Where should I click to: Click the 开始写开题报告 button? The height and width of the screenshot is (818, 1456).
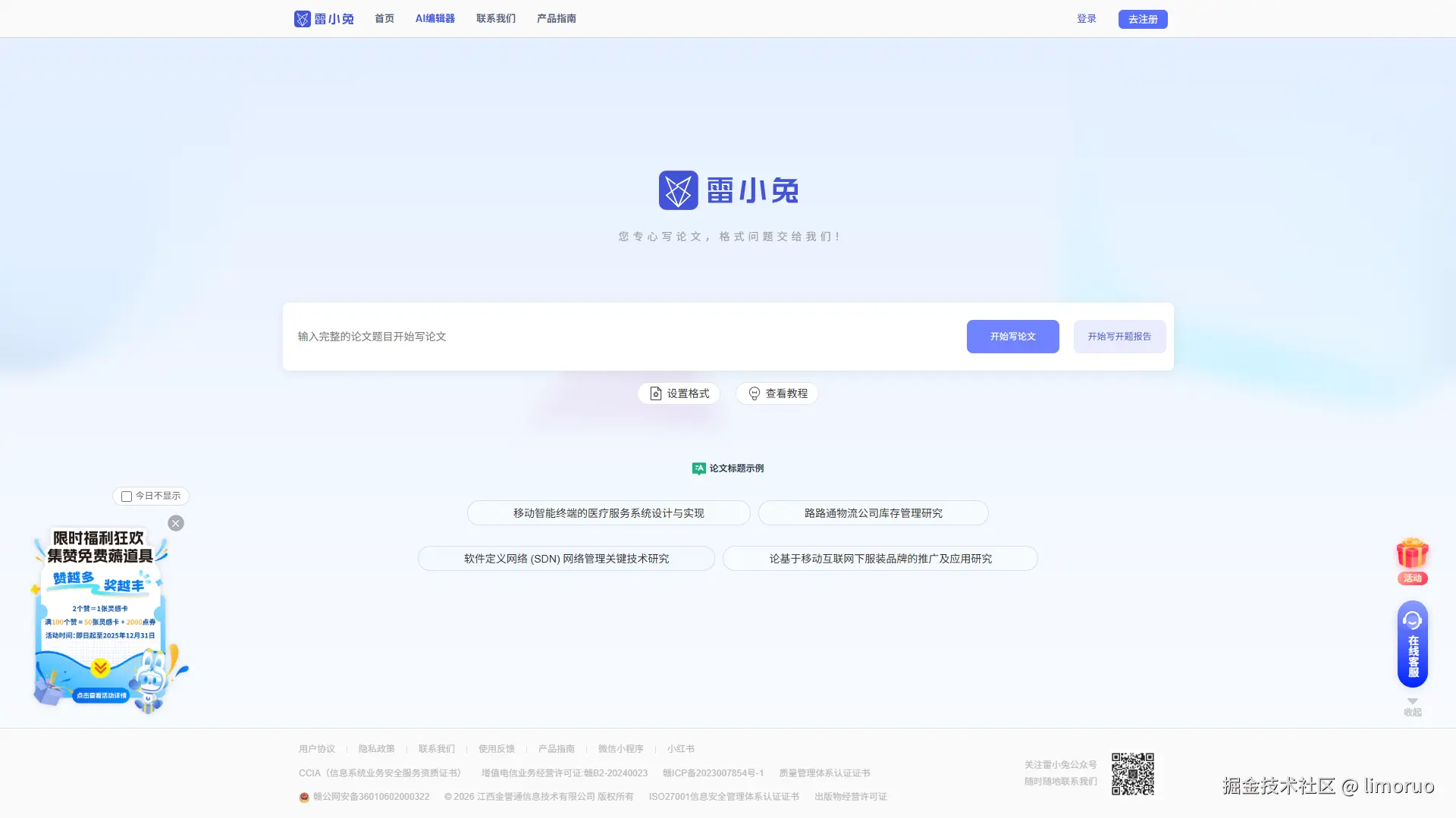[x=1119, y=336]
